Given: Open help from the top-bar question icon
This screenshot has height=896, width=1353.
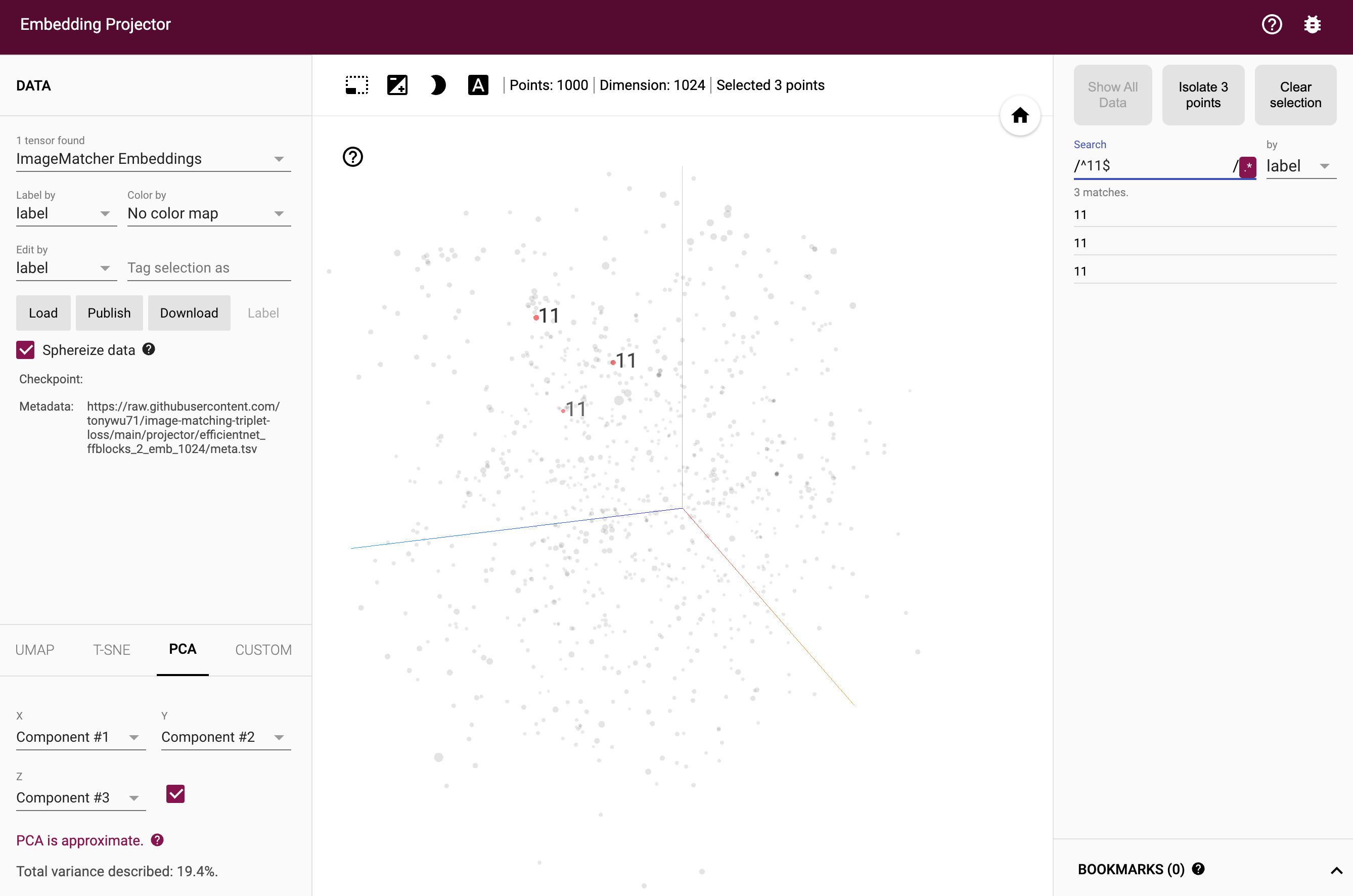Looking at the screenshot, I should pos(1272,25).
